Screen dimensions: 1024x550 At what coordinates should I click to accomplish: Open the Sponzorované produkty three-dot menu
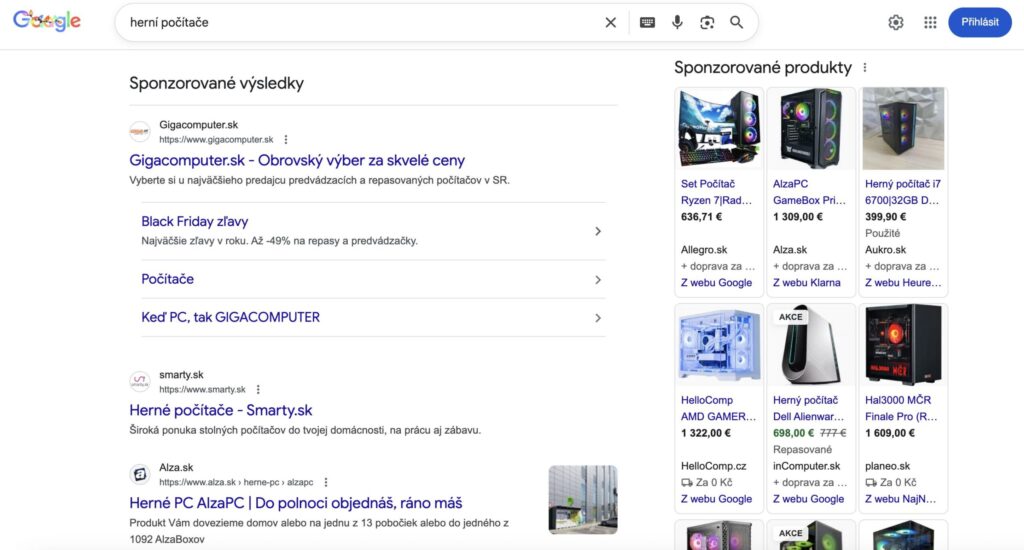click(865, 67)
